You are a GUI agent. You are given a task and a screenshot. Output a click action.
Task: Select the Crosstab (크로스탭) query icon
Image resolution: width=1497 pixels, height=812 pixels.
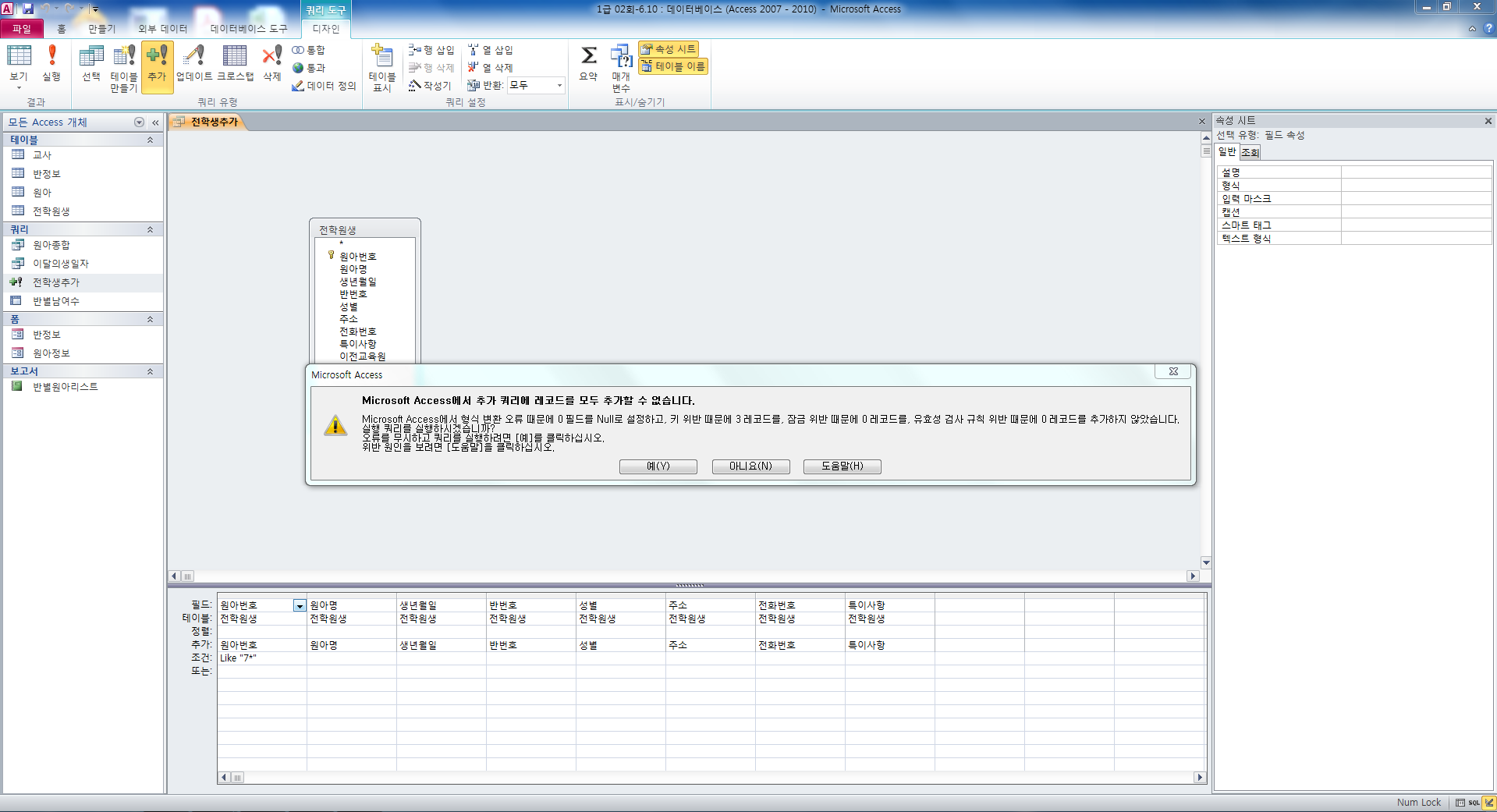tap(235, 63)
